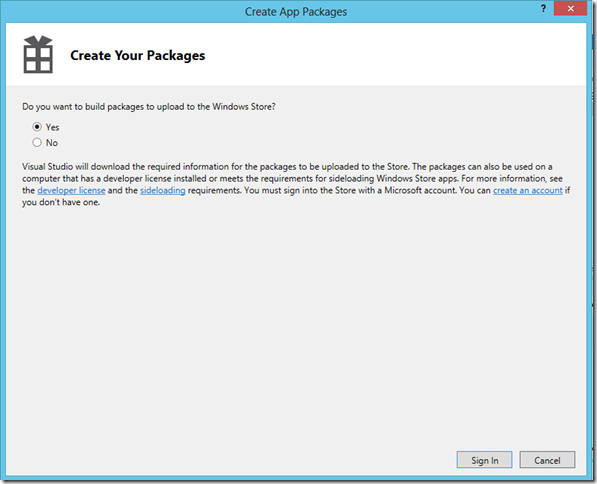Click the paragraph starting with Visual Studio
This screenshot has height=484, width=597.
pyautogui.click(x=296, y=184)
